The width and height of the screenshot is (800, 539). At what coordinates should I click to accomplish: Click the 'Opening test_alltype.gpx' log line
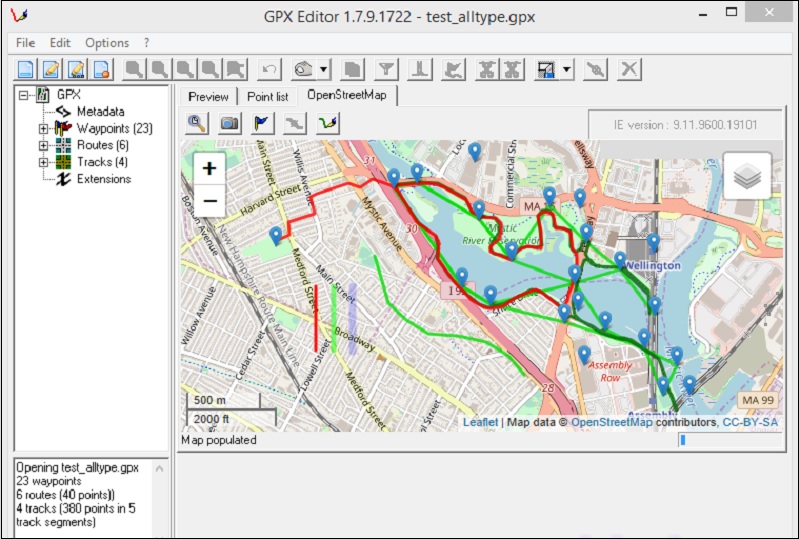[x=77, y=468]
